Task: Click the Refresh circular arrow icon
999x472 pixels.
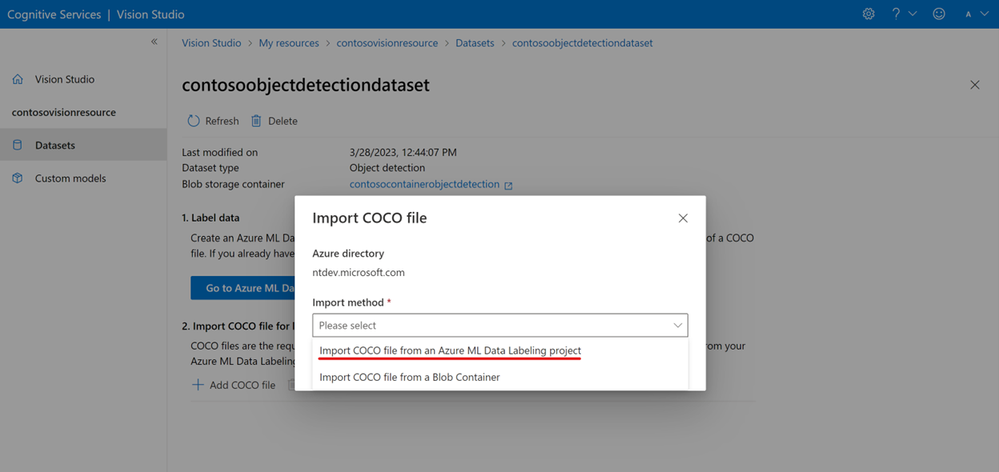Action: (194, 121)
